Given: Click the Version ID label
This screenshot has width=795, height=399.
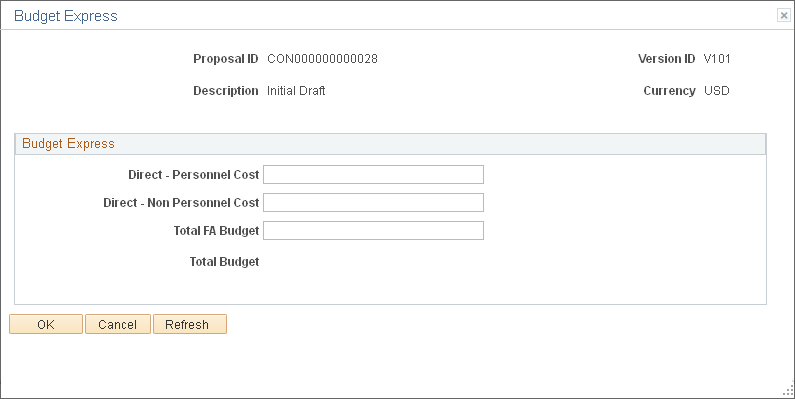Looking at the screenshot, I should [x=666, y=59].
